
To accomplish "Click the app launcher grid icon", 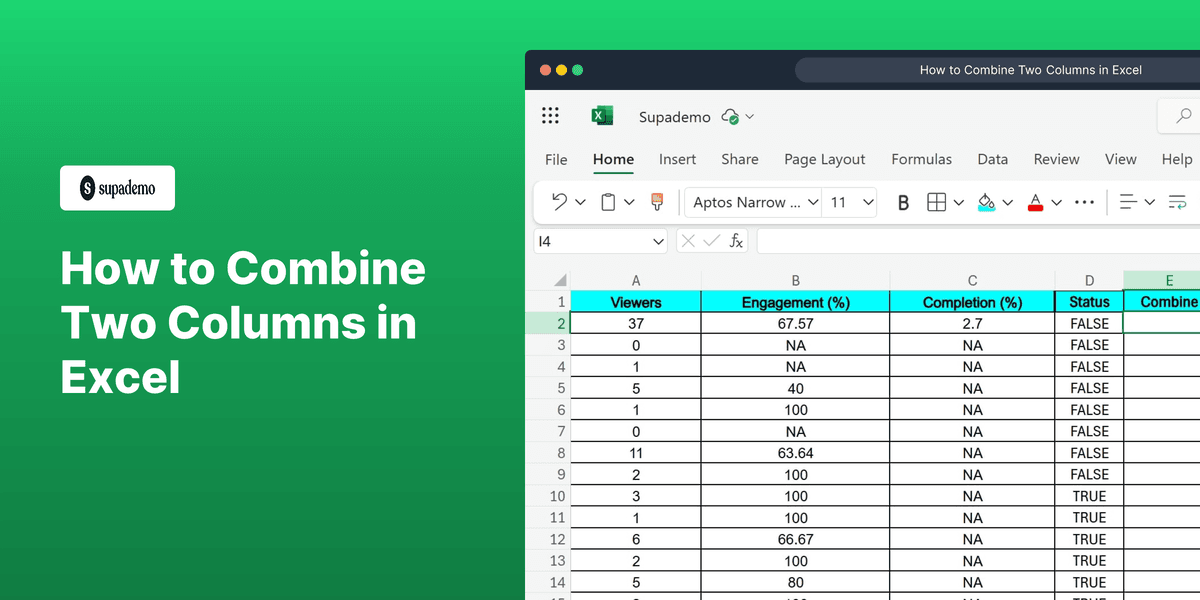I will click(550, 115).
